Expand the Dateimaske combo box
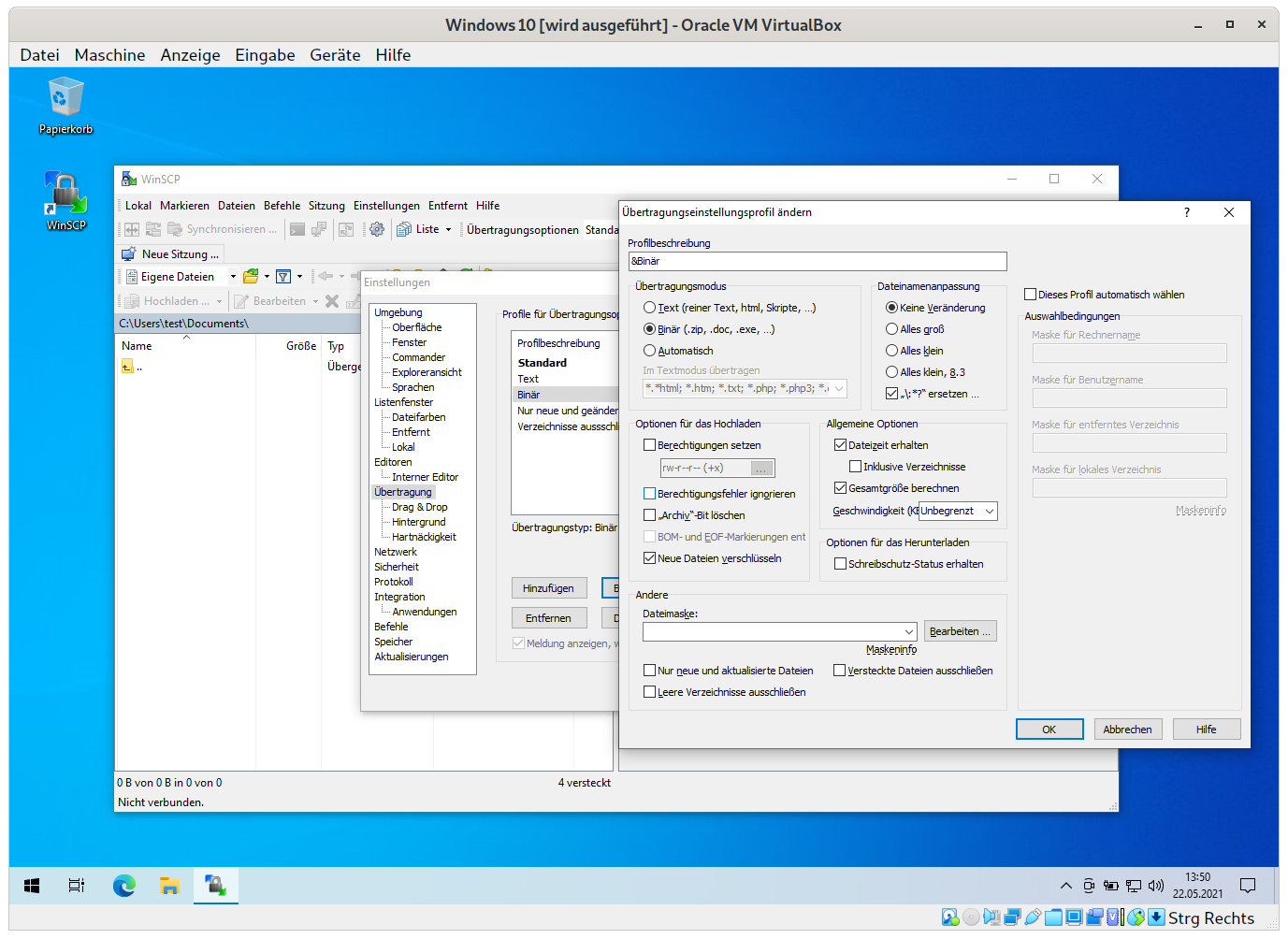1288x939 pixels. [908, 632]
